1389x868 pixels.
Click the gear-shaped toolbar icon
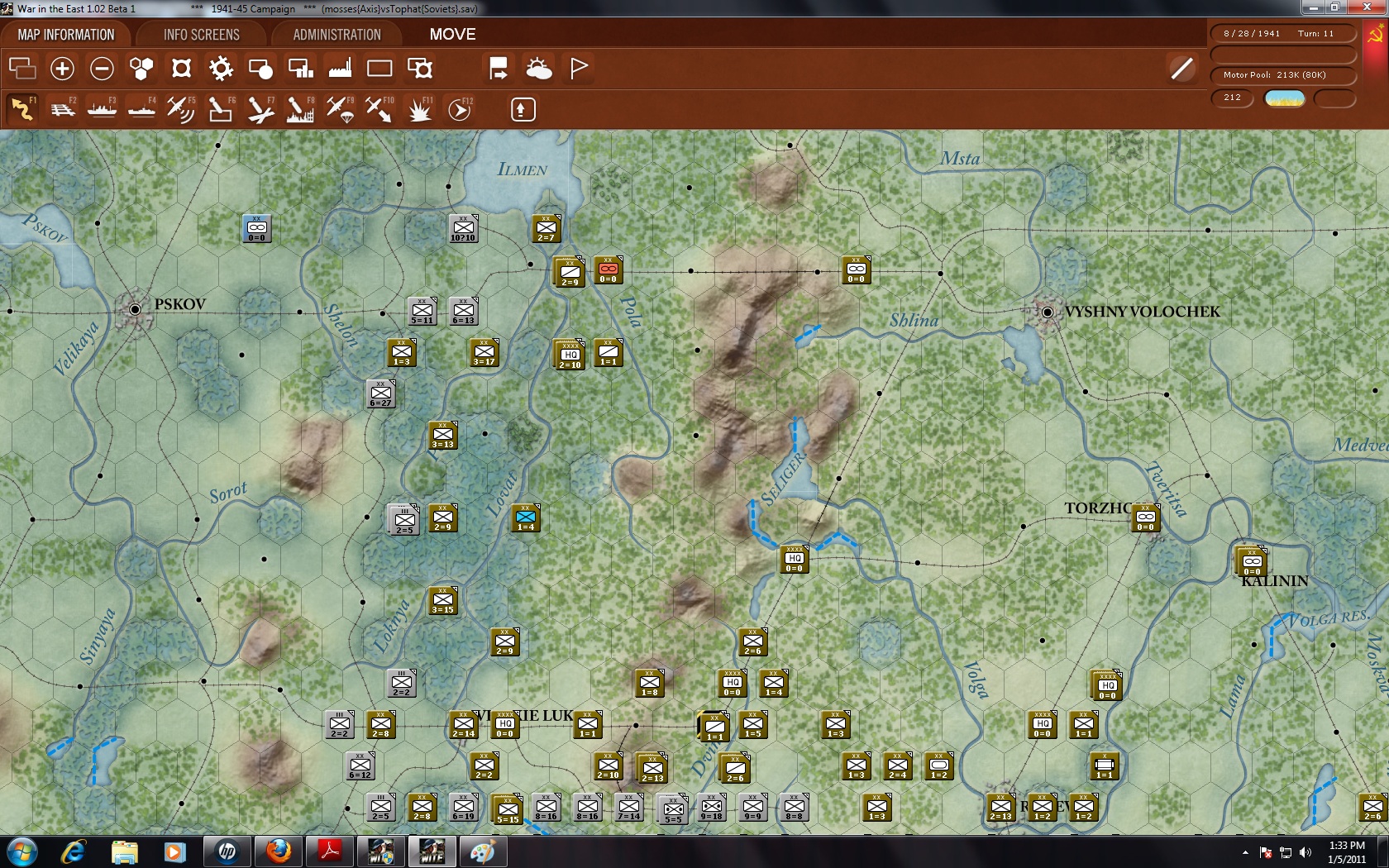click(x=221, y=69)
